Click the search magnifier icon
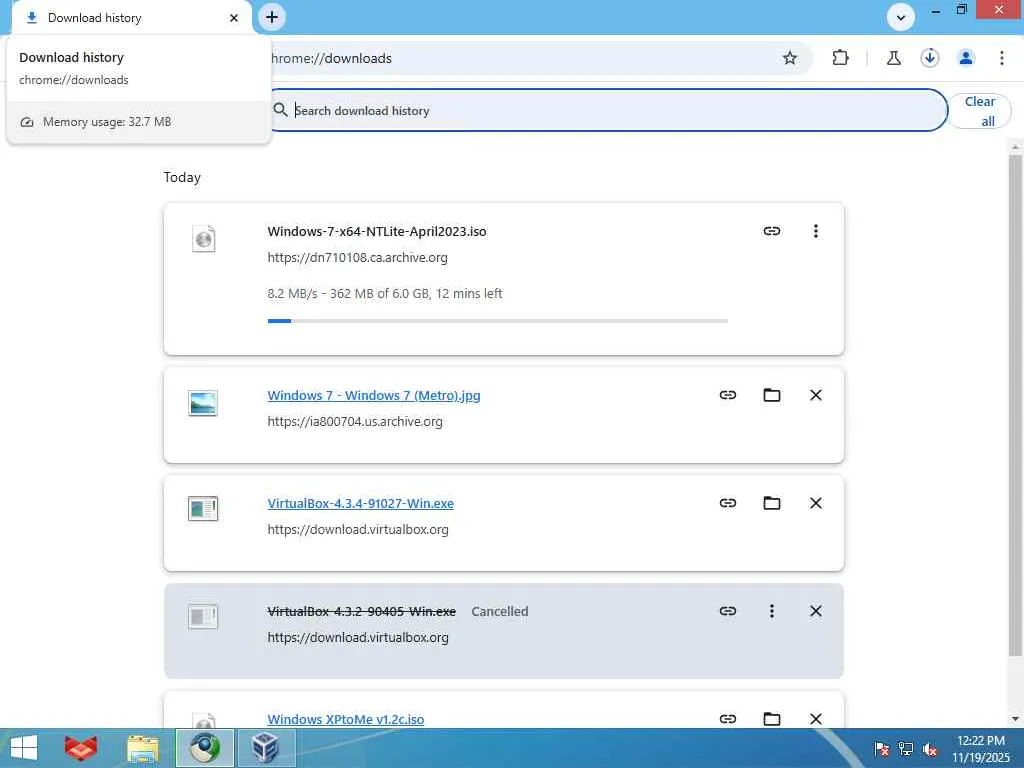The width and height of the screenshot is (1024, 768). tap(280, 110)
